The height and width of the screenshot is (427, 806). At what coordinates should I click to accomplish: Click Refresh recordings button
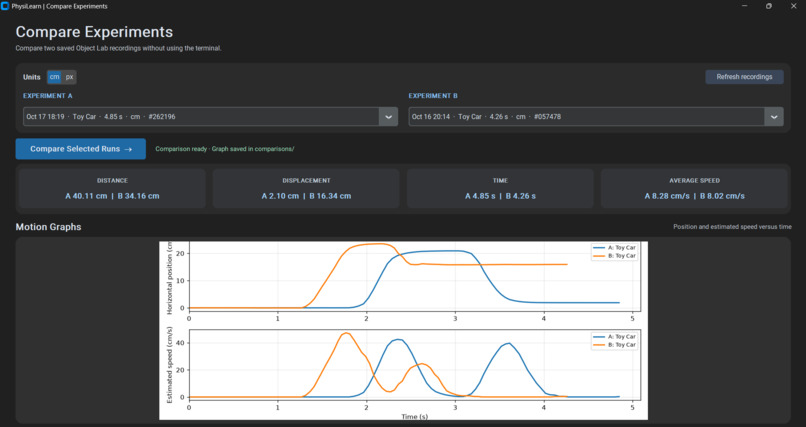[x=744, y=77]
